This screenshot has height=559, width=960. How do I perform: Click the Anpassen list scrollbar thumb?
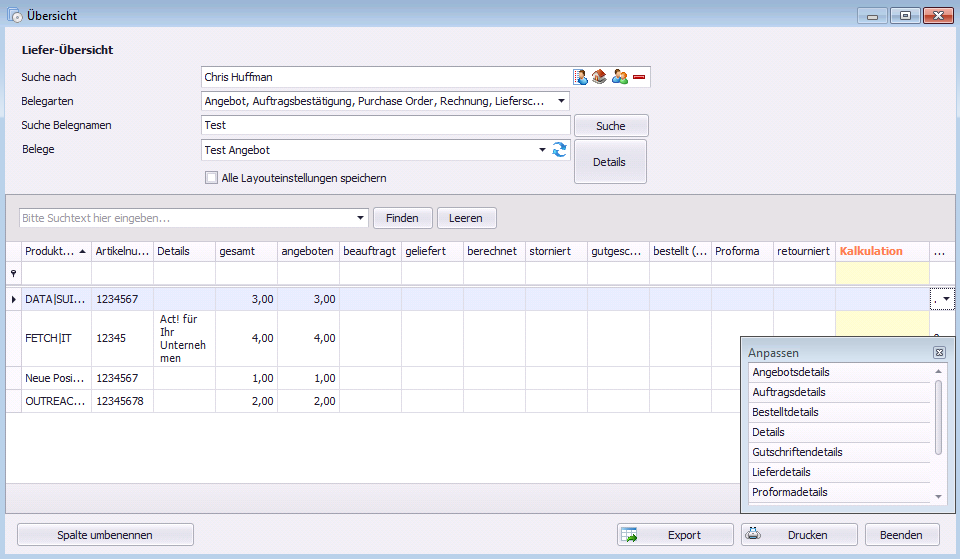(939, 417)
